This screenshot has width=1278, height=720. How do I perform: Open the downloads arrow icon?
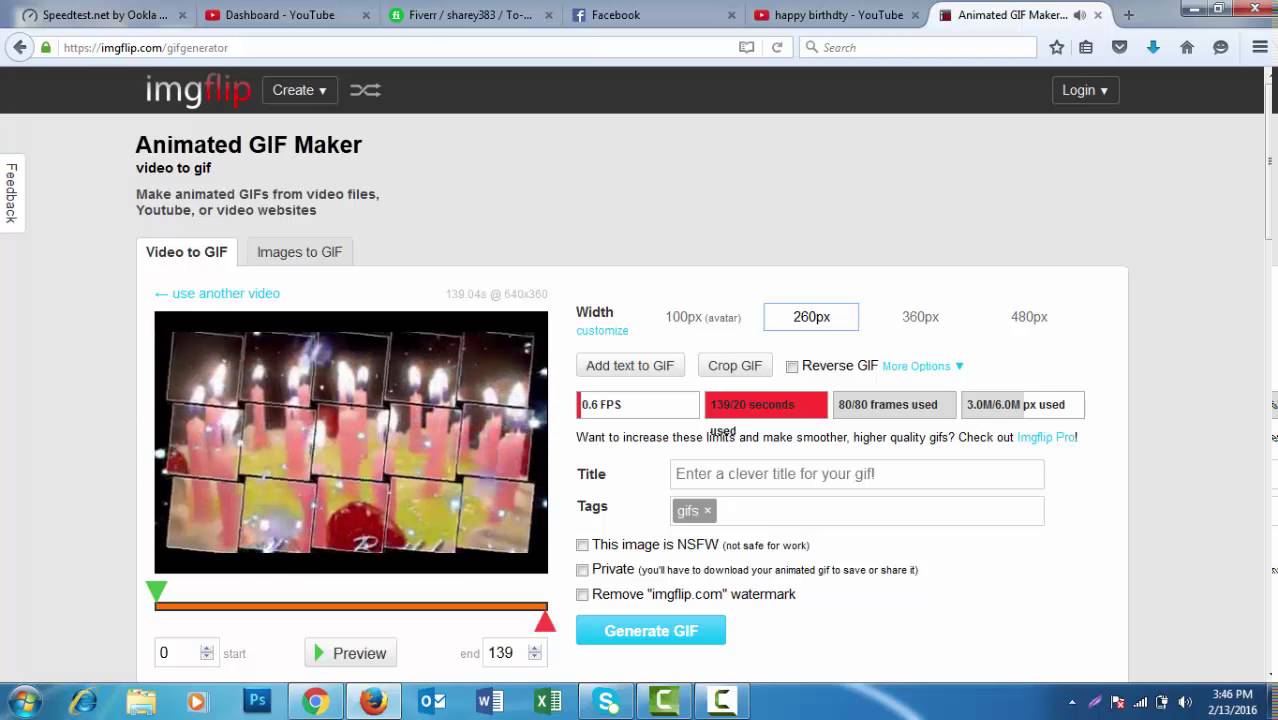point(1153,47)
